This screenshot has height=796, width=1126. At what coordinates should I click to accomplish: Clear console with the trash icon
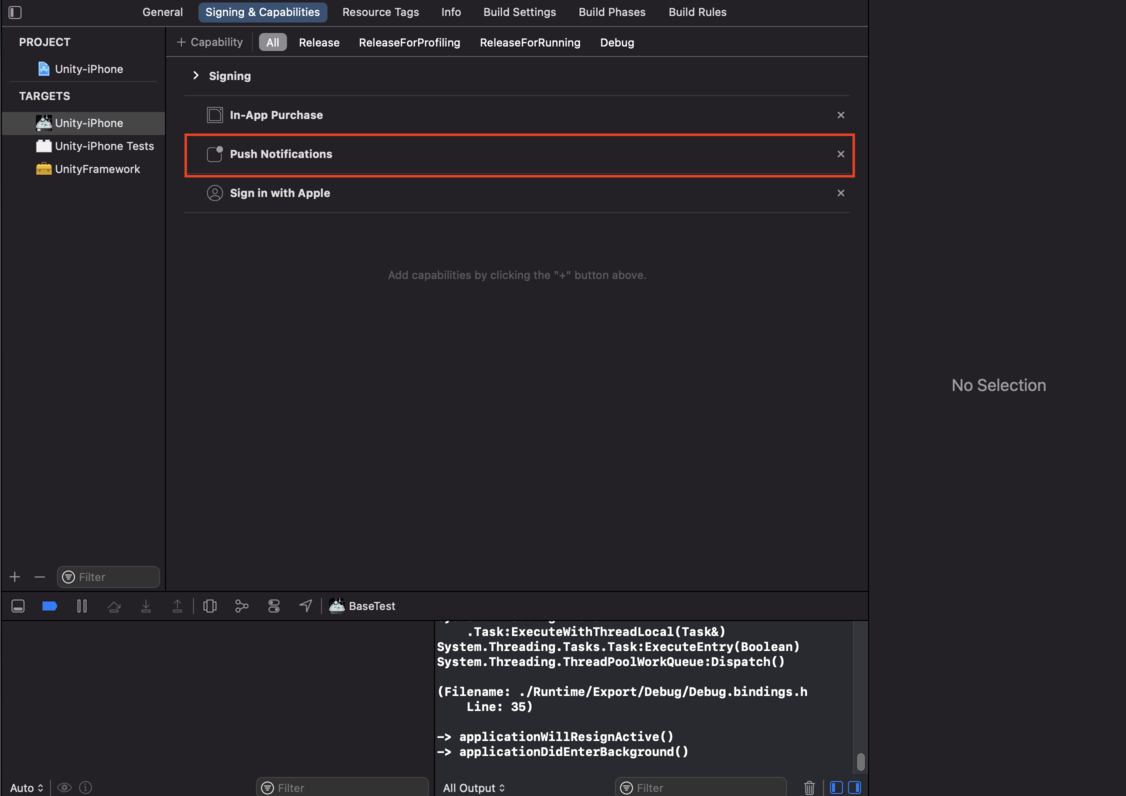[x=809, y=787]
